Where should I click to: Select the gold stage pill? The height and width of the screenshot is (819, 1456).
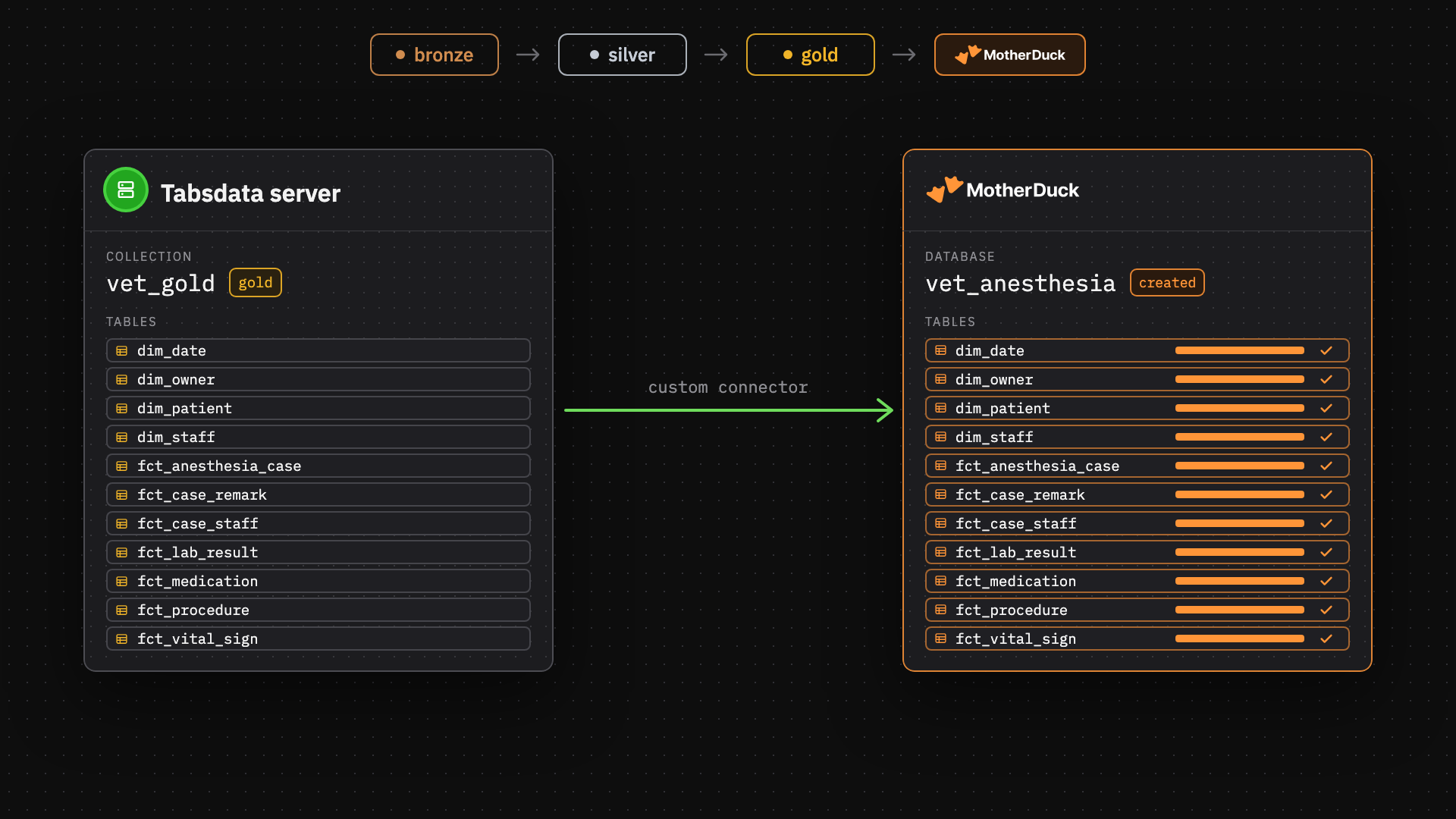point(811,55)
